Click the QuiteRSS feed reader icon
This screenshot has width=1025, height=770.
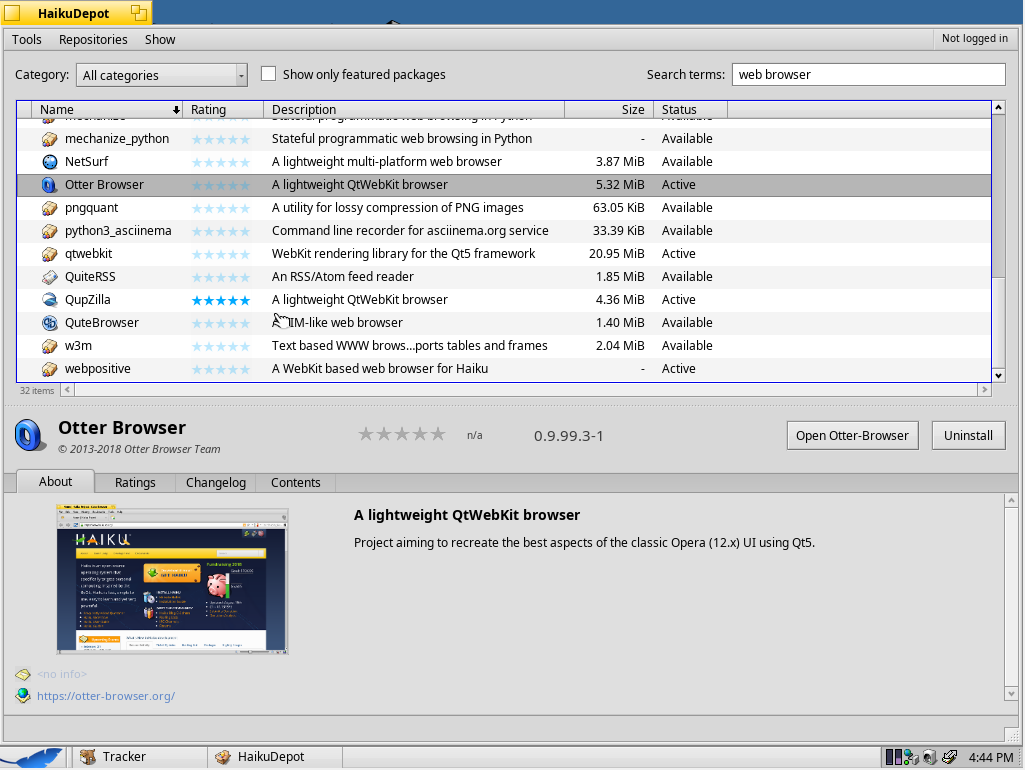click(x=50, y=277)
